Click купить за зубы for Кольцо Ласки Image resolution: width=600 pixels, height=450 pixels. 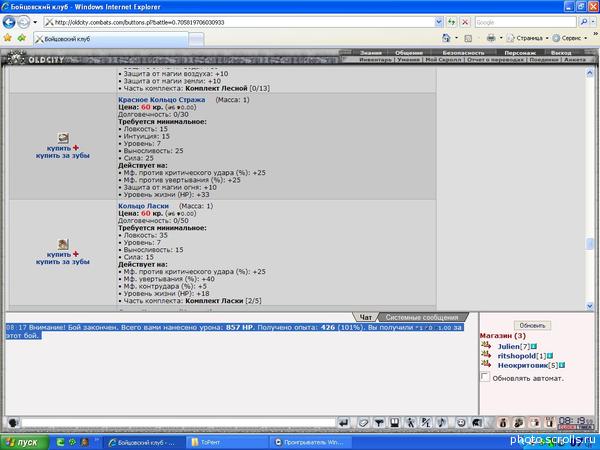[x=62, y=262]
